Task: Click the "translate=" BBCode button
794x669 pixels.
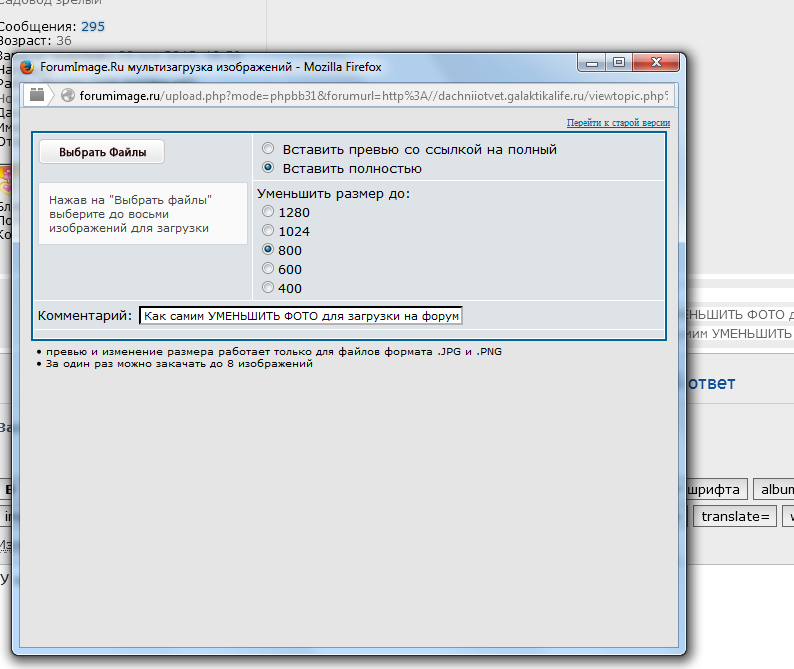Action: [x=736, y=516]
